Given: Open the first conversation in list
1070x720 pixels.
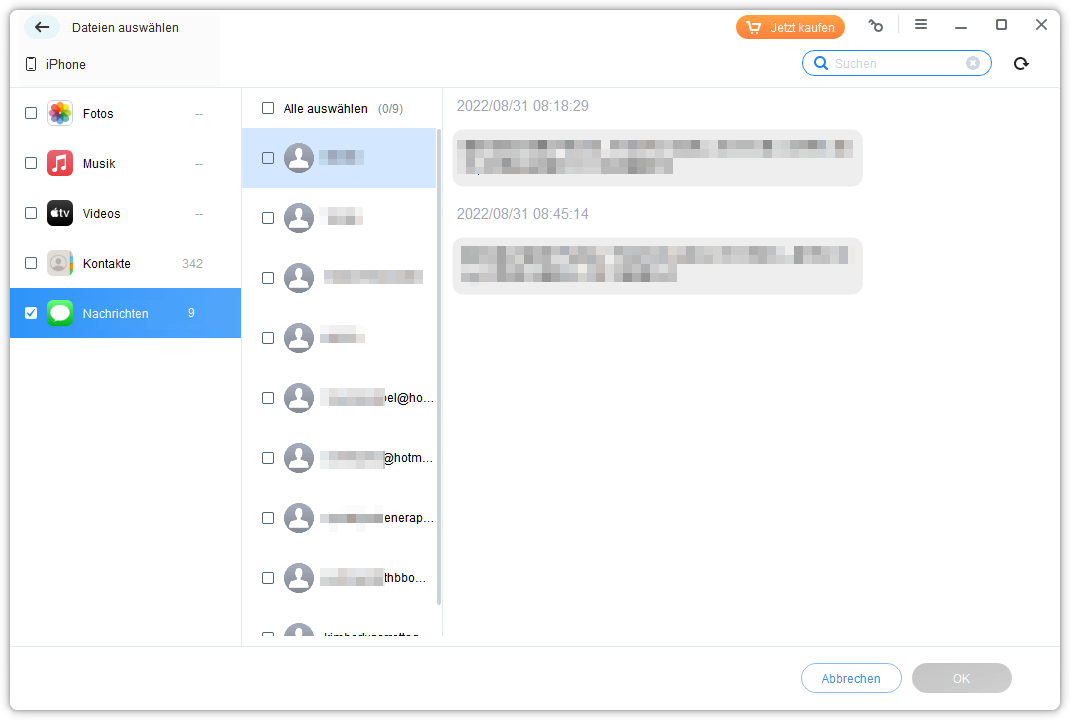Looking at the screenshot, I should tap(339, 158).
